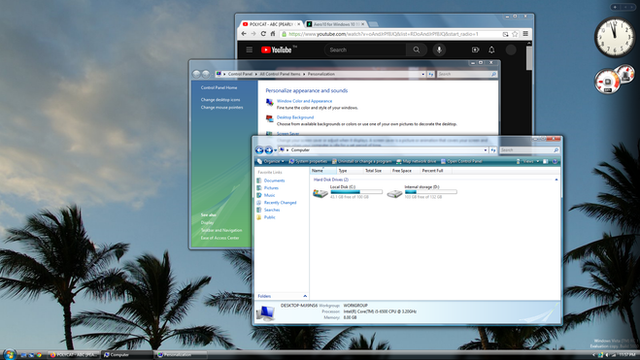Screen dimensions: 640x360
Task: Run the YouTube search magnifier button
Action: coord(416,50)
